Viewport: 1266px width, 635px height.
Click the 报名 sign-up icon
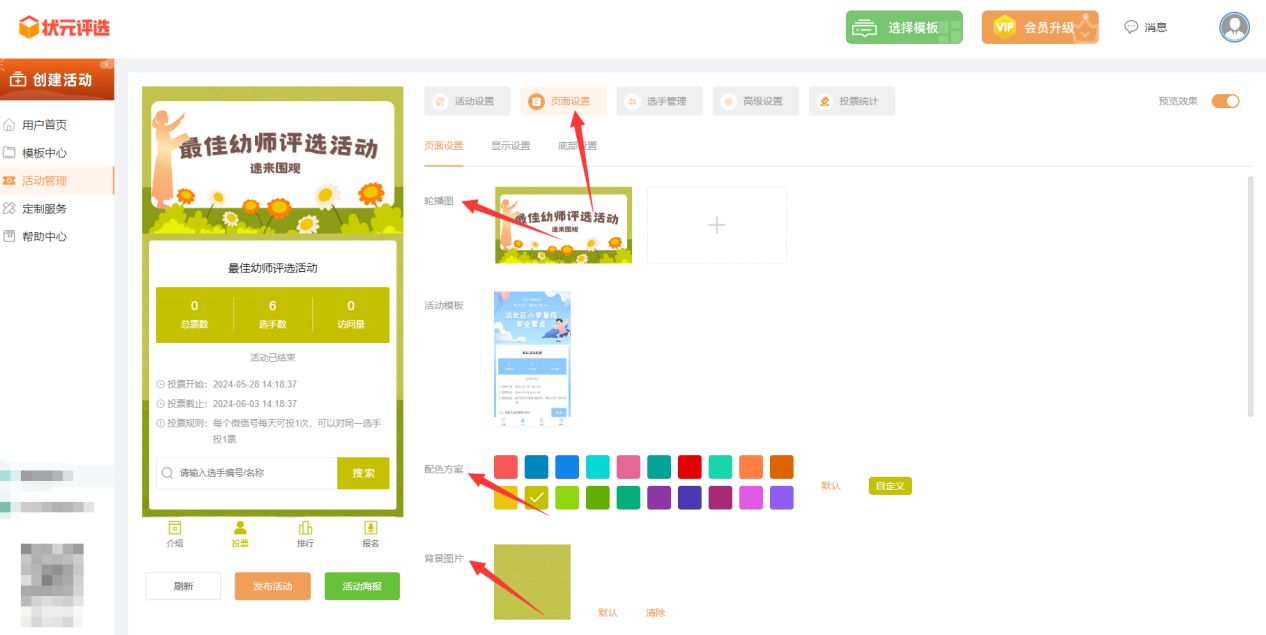(x=370, y=533)
